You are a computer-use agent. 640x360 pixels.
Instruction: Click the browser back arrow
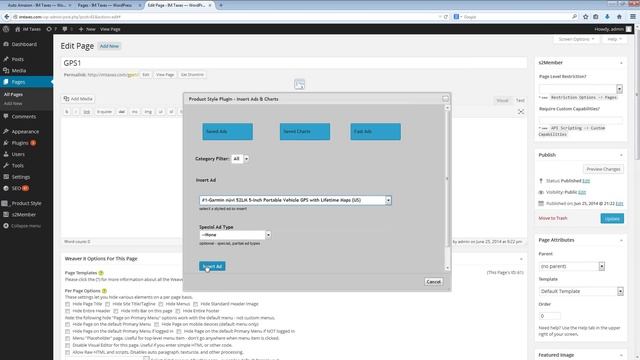click(7, 17)
